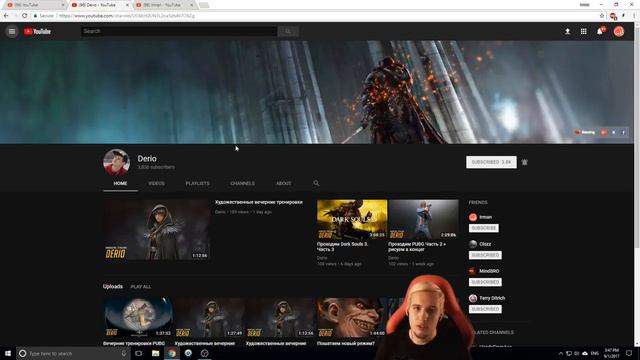Play the featured Derio video thumbnail
The image size is (640, 360).
156,230
